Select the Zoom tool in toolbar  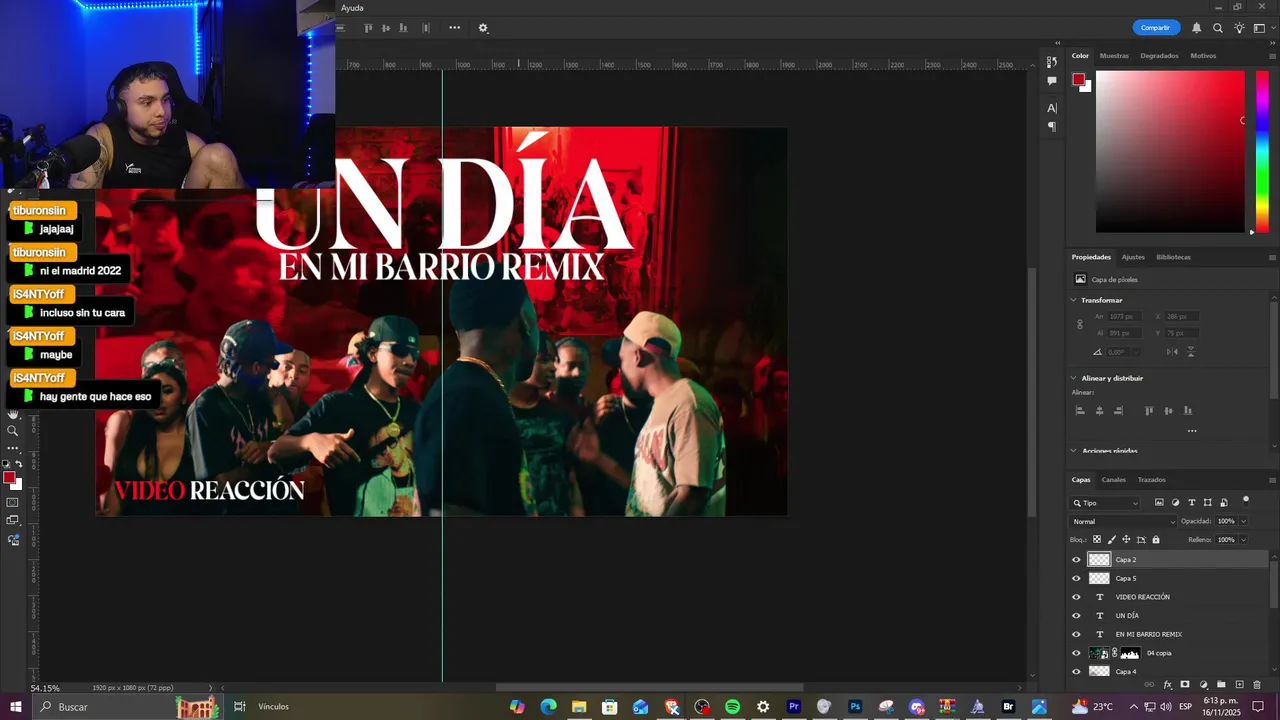[x=13, y=431]
